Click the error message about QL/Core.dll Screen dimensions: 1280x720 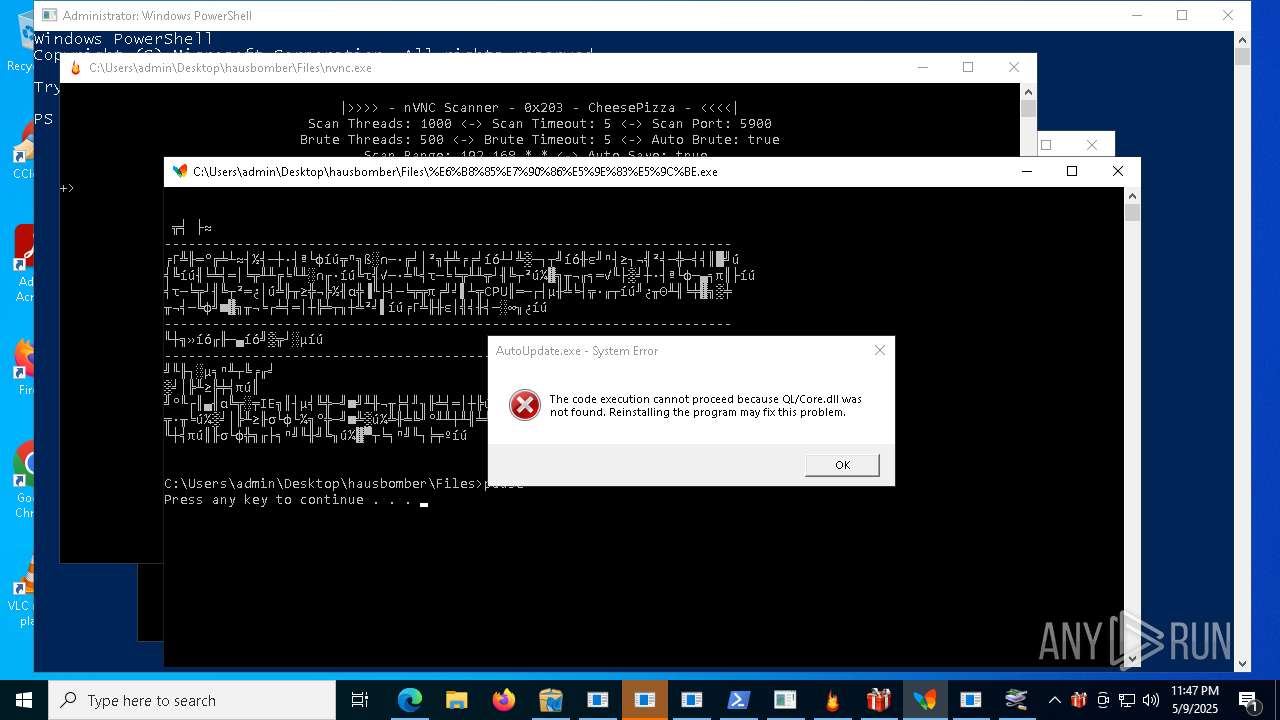[706, 405]
